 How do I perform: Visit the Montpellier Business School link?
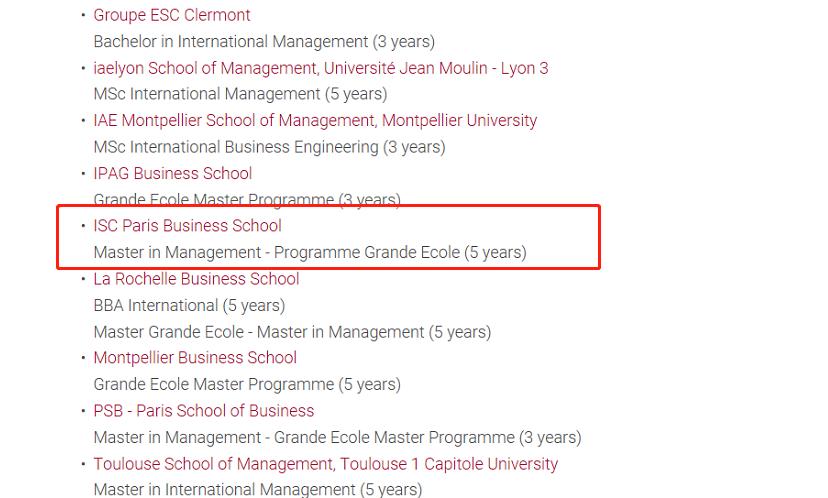[x=195, y=358]
